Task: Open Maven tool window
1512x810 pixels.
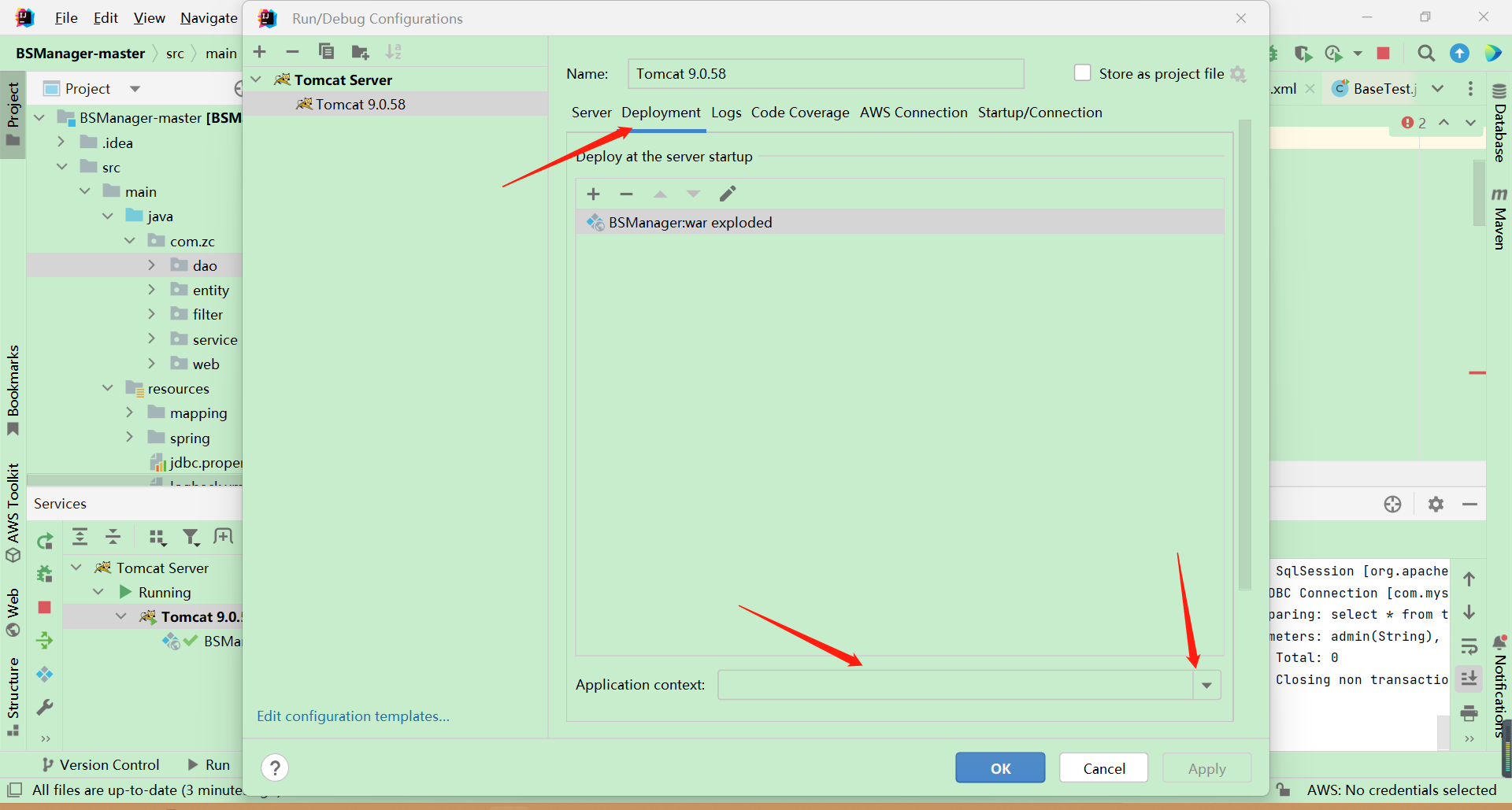Action: 1499,219
